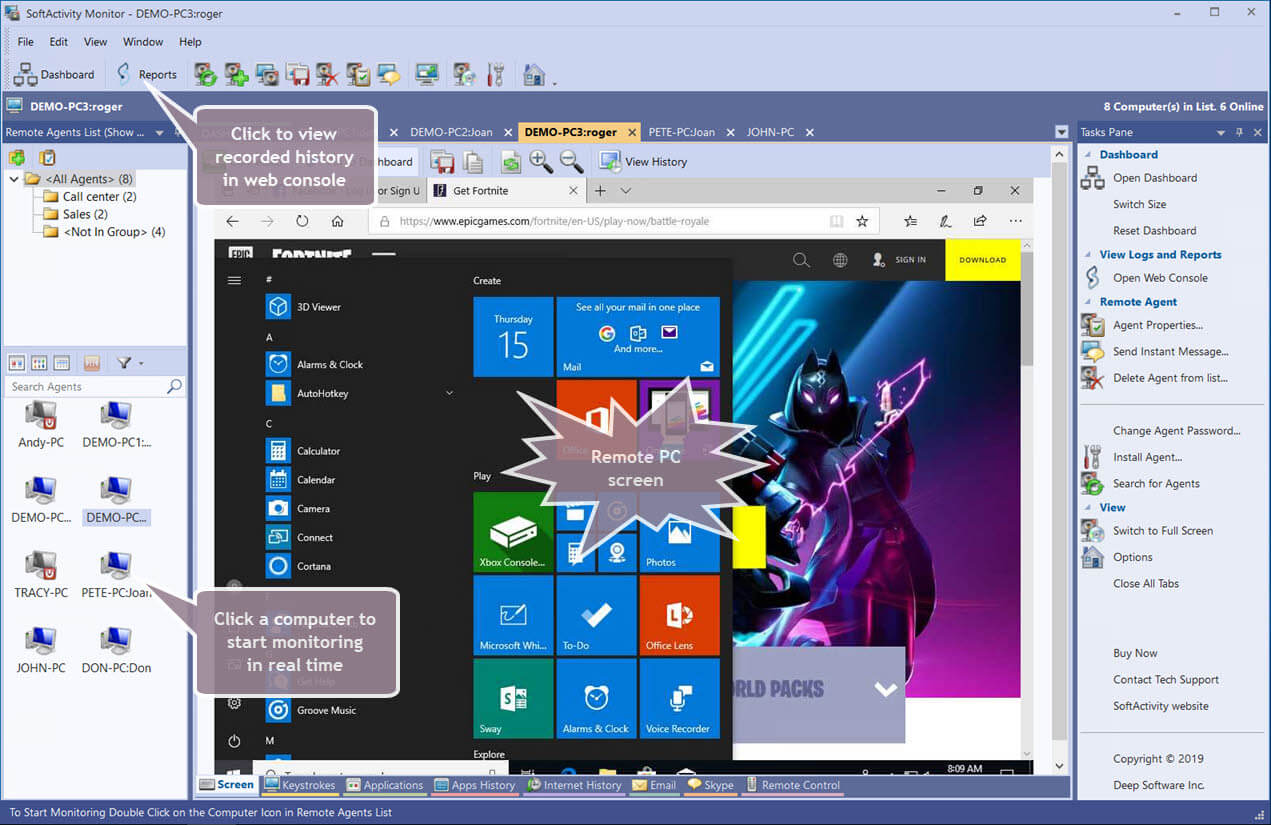
Task: Click Open Web Console in Tasks Pane
Action: coord(1160,278)
